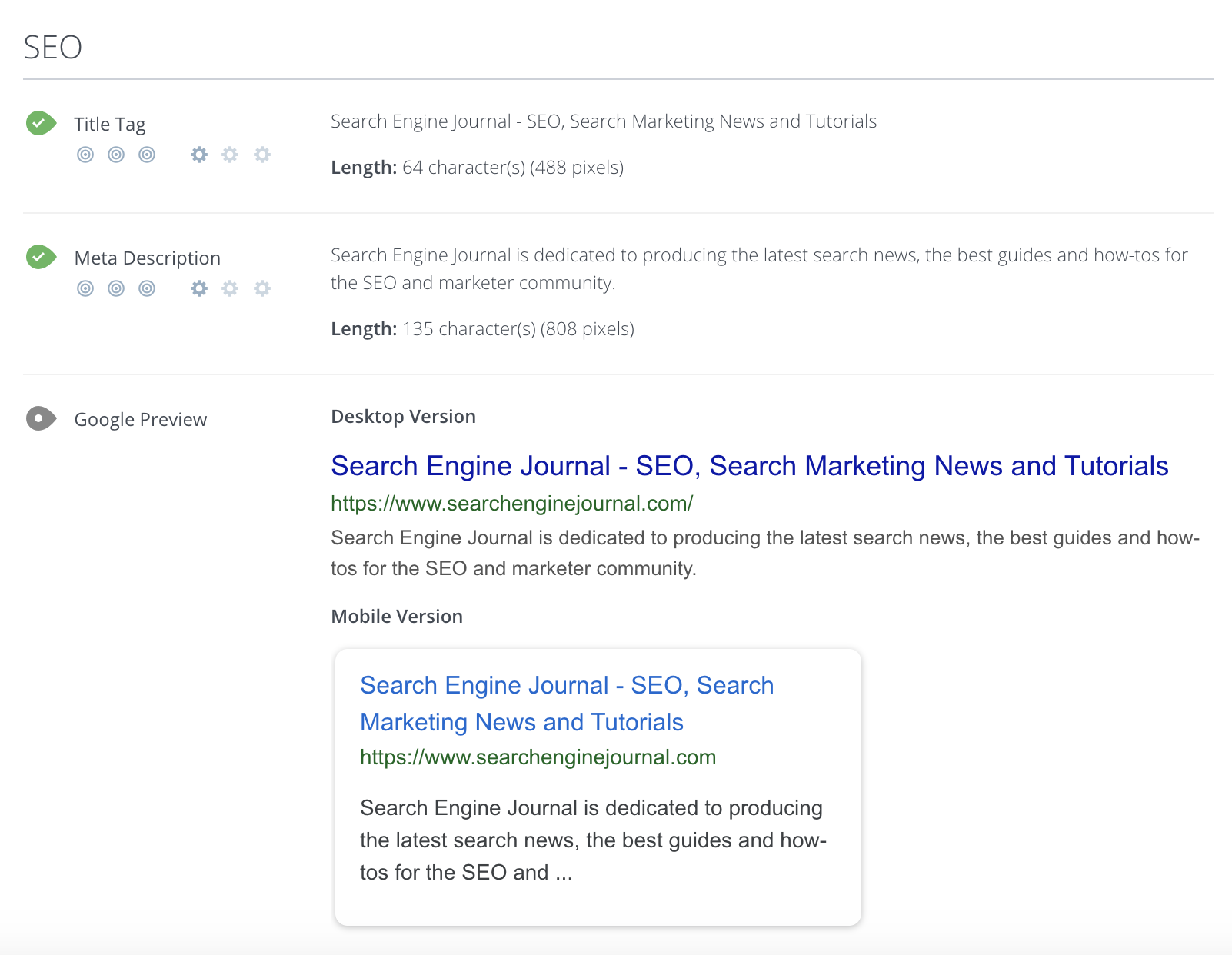Screen dimensions: 1232x955
Task: Click the Google Preview label
Action: [140, 420]
